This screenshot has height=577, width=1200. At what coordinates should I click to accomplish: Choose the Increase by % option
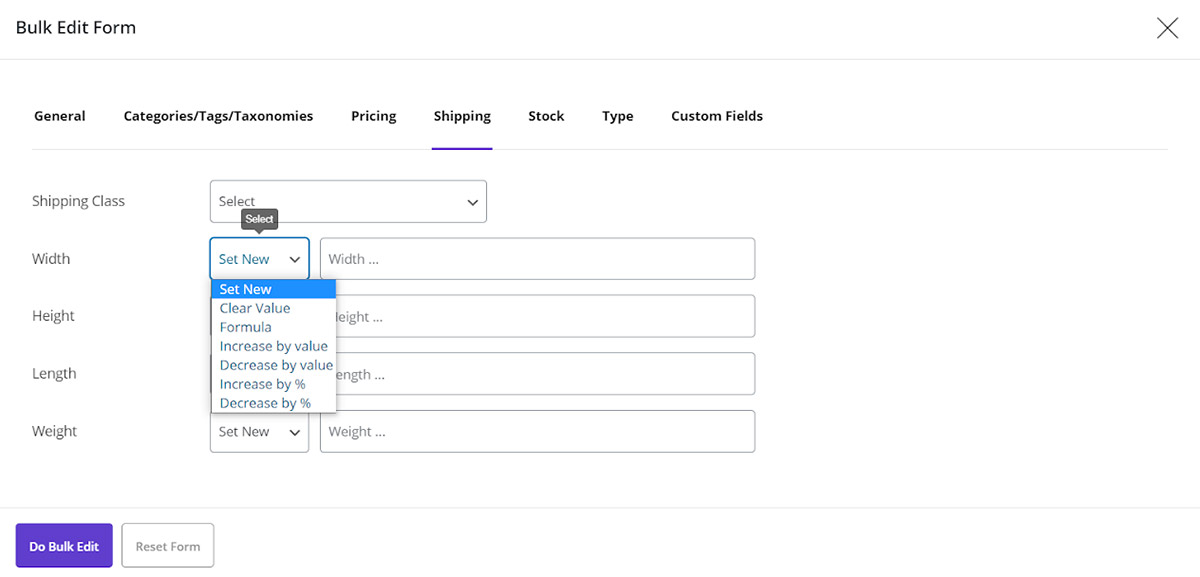click(x=262, y=384)
